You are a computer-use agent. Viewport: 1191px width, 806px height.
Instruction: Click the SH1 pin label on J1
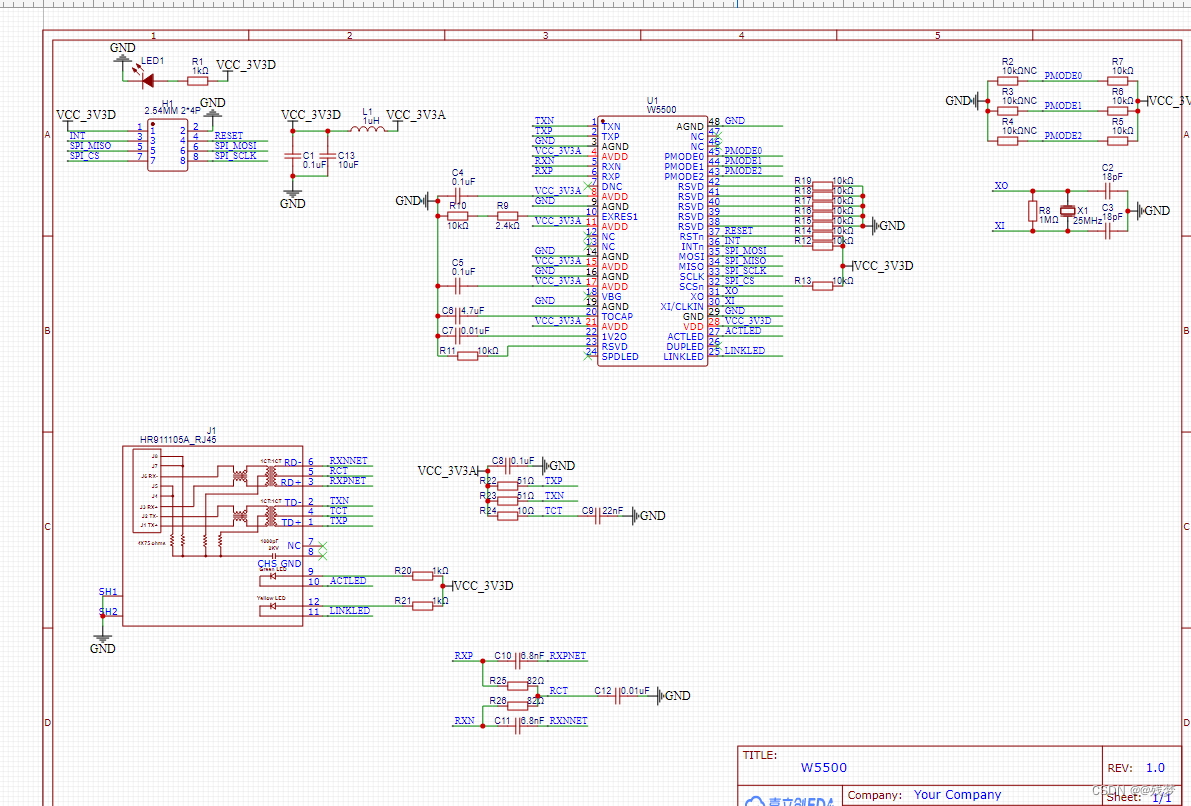[108, 592]
